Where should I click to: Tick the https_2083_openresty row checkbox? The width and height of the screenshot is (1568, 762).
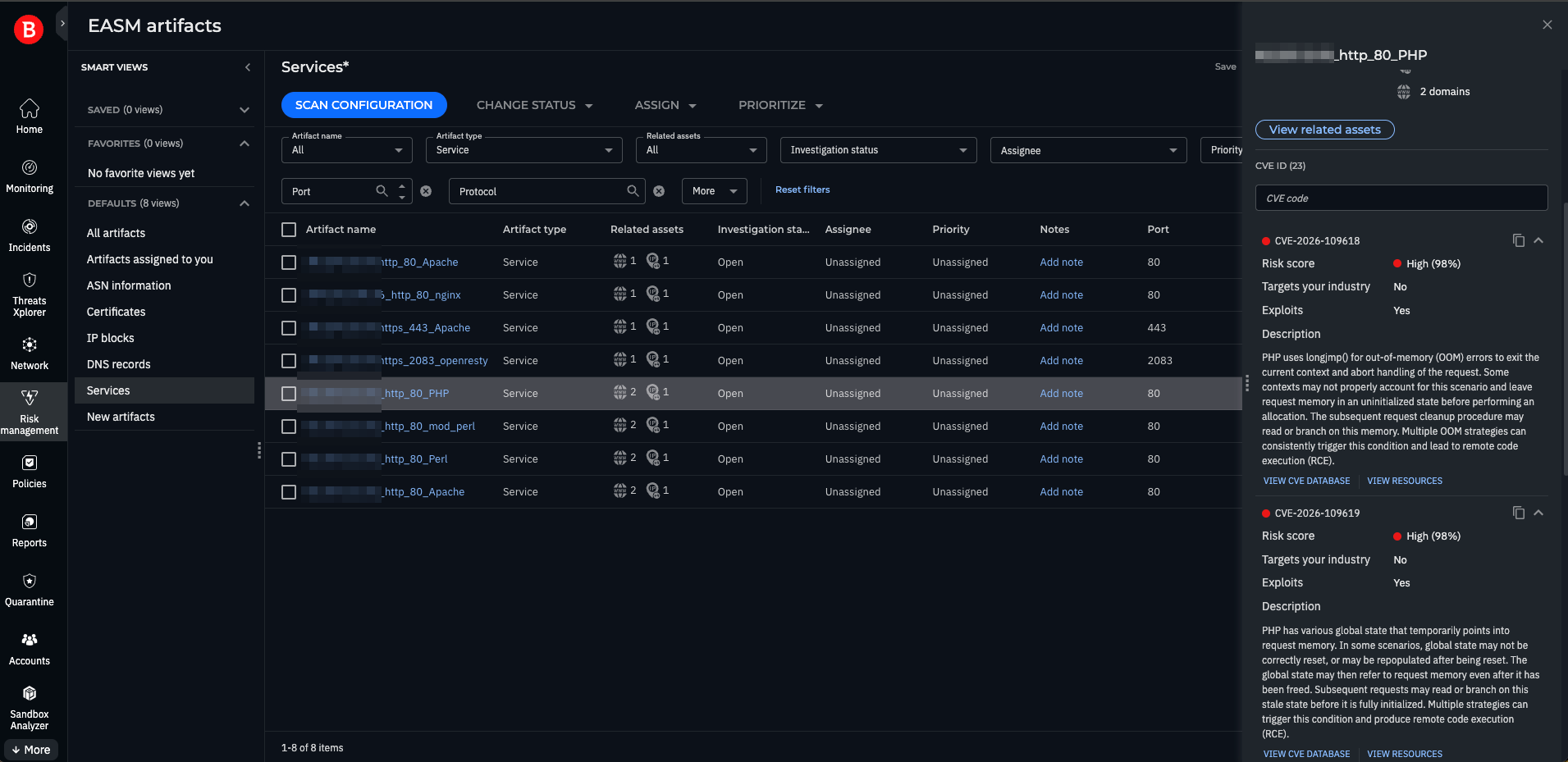pyautogui.click(x=289, y=361)
